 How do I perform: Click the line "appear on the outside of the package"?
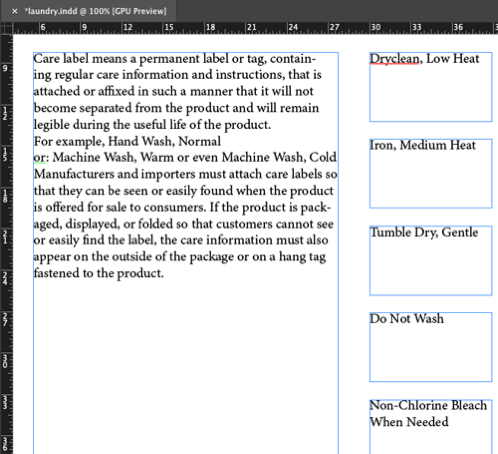[x=180, y=257]
